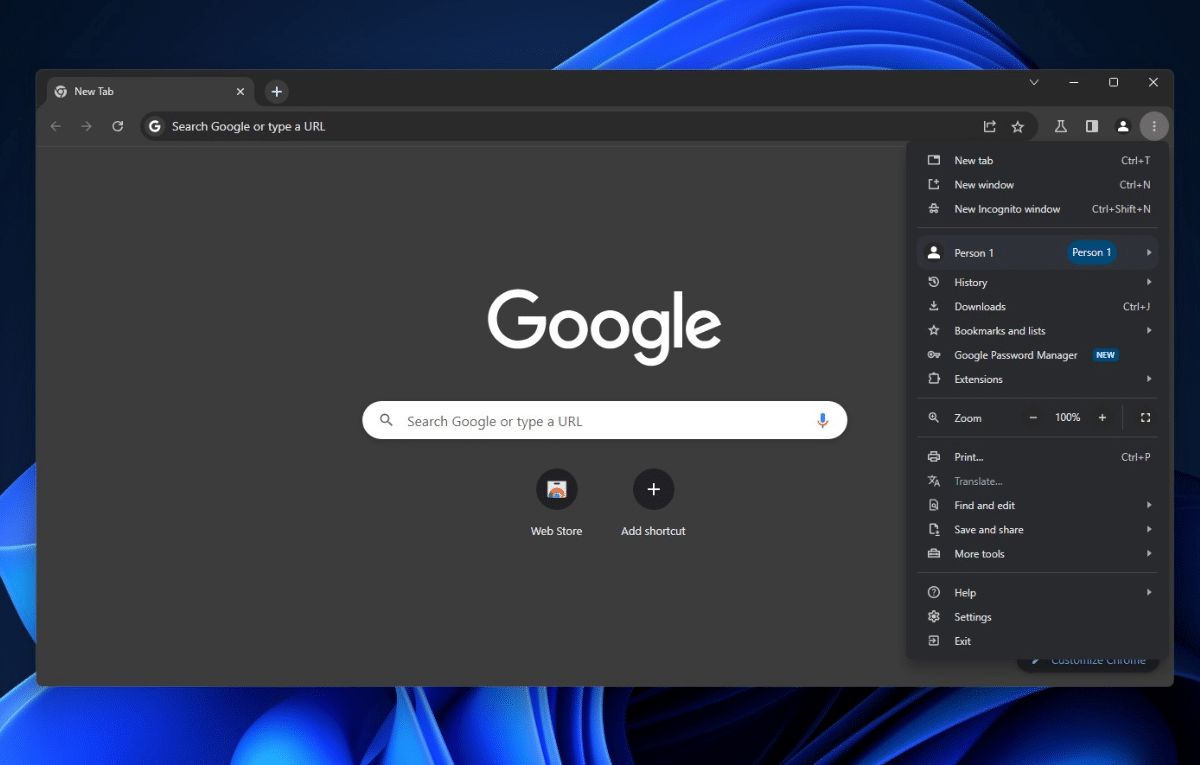This screenshot has height=765, width=1200.
Task: Increase zoom with the plus button
Action: pyautogui.click(x=1102, y=418)
